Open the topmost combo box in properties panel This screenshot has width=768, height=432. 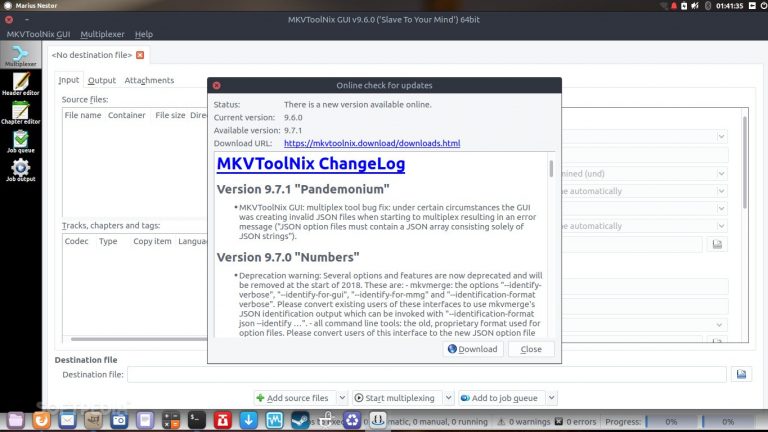click(x=645, y=136)
